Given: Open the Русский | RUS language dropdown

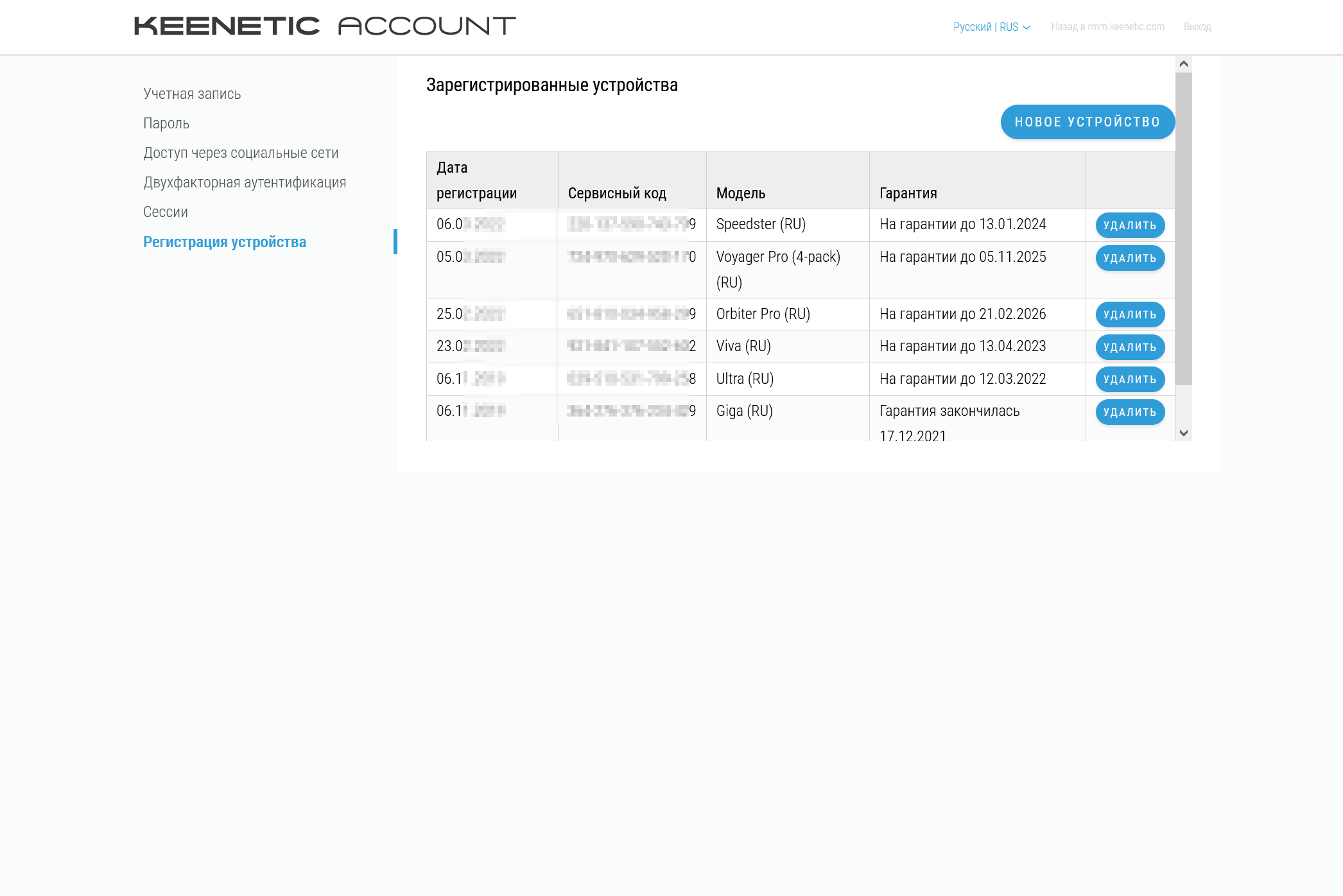Looking at the screenshot, I should pyautogui.click(x=991, y=27).
